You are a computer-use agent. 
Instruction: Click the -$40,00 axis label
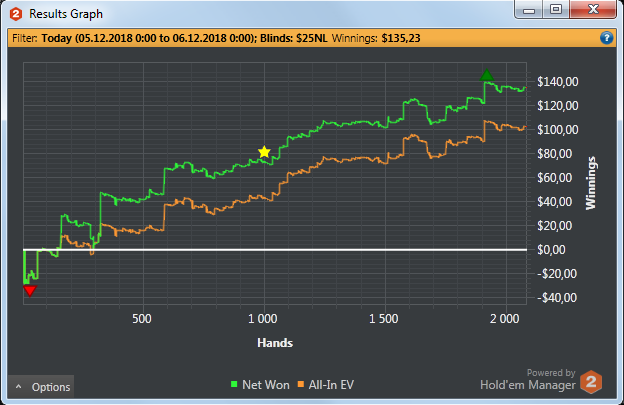coord(557,298)
